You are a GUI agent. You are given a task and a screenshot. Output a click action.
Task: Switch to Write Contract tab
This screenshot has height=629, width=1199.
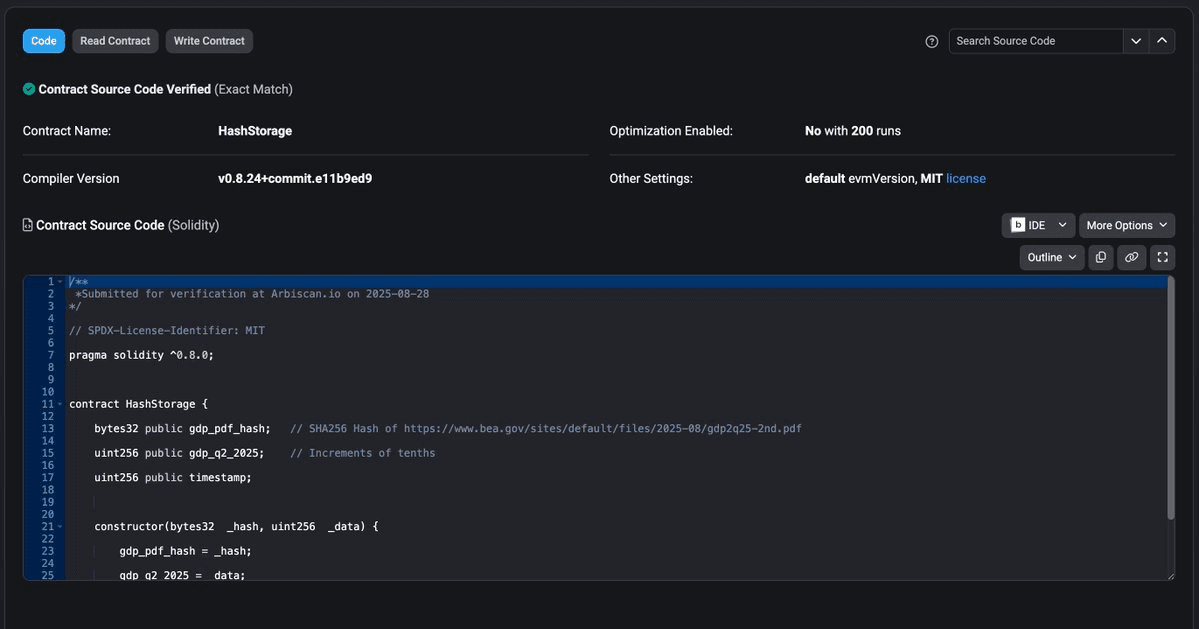click(x=209, y=41)
